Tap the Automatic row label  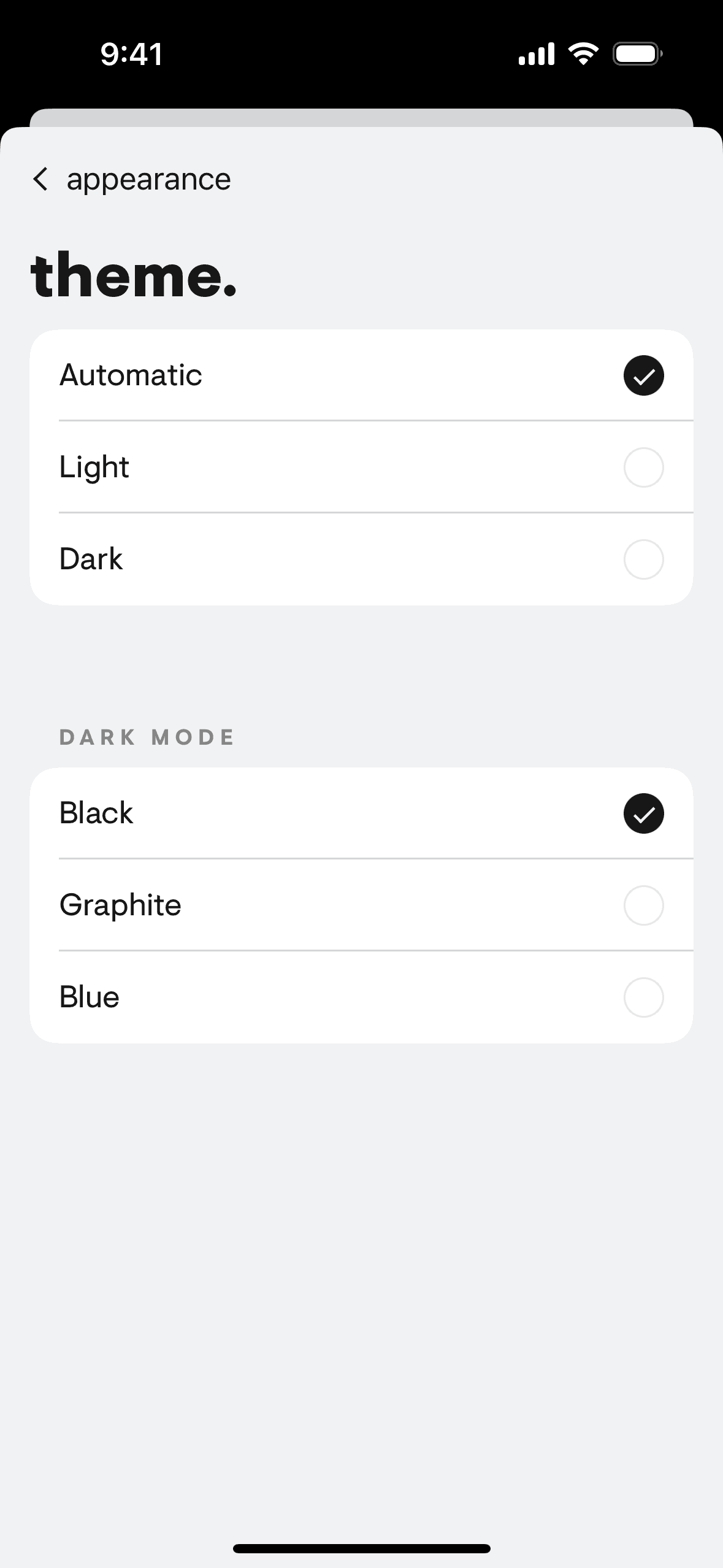point(131,375)
